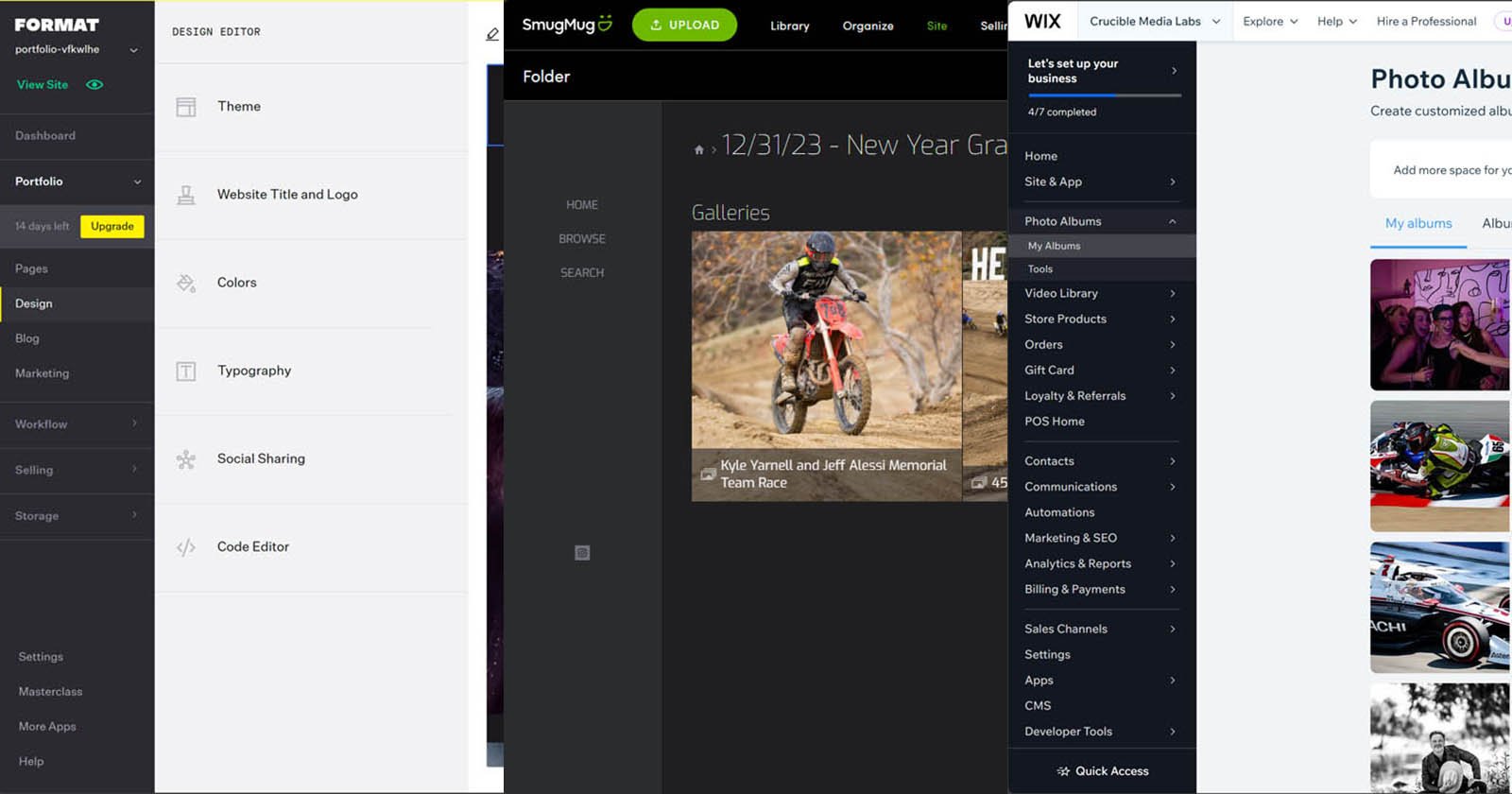Select Site in SmugMug top menu

[x=937, y=26]
